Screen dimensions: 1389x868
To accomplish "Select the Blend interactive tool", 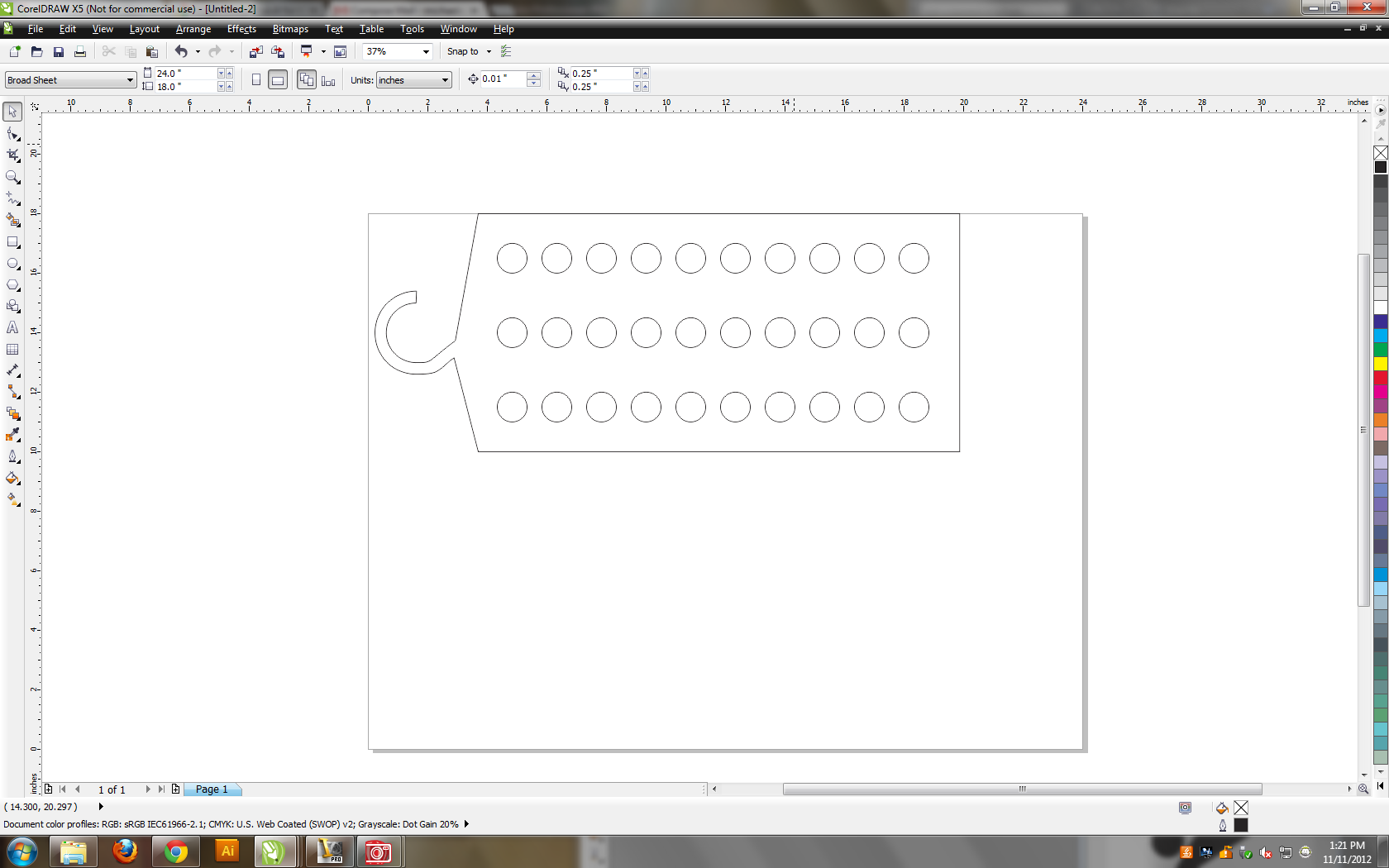I will [12, 413].
